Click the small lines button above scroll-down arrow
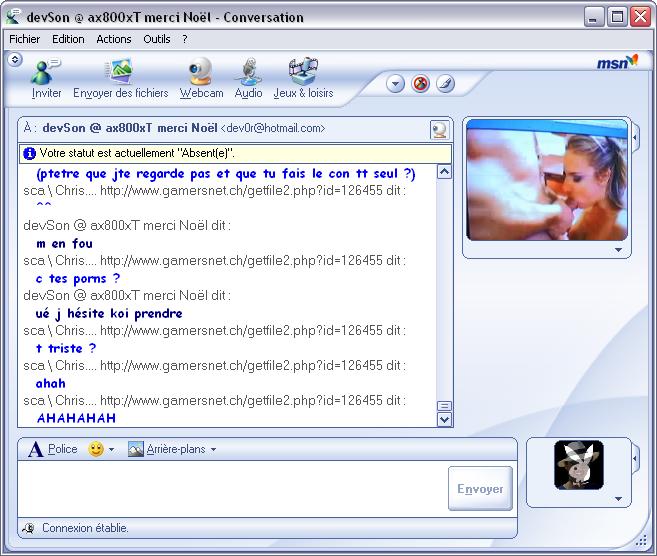 (444, 406)
